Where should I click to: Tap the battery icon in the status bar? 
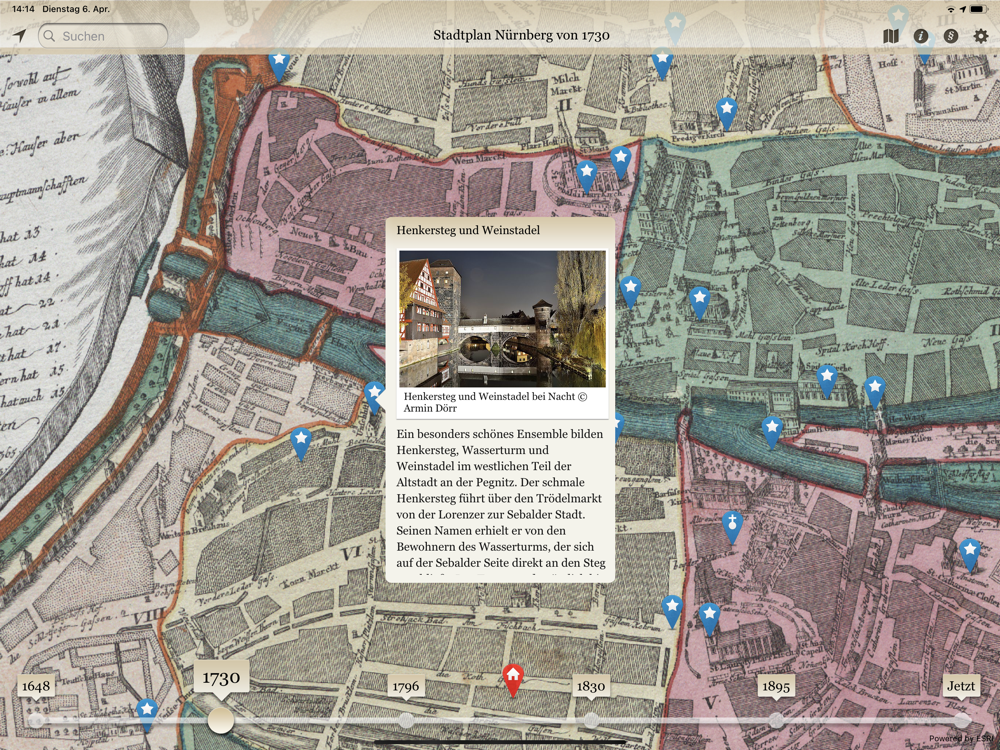[x=978, y=9]
